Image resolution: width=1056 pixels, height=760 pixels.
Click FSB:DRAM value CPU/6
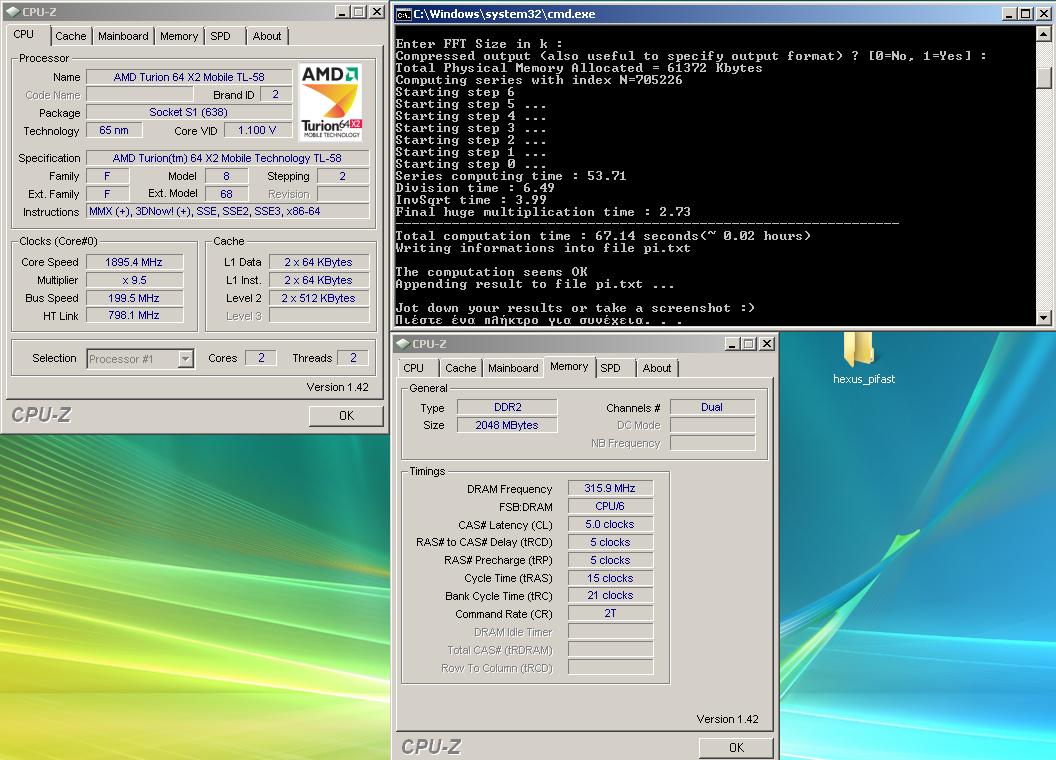coord(610,506)
